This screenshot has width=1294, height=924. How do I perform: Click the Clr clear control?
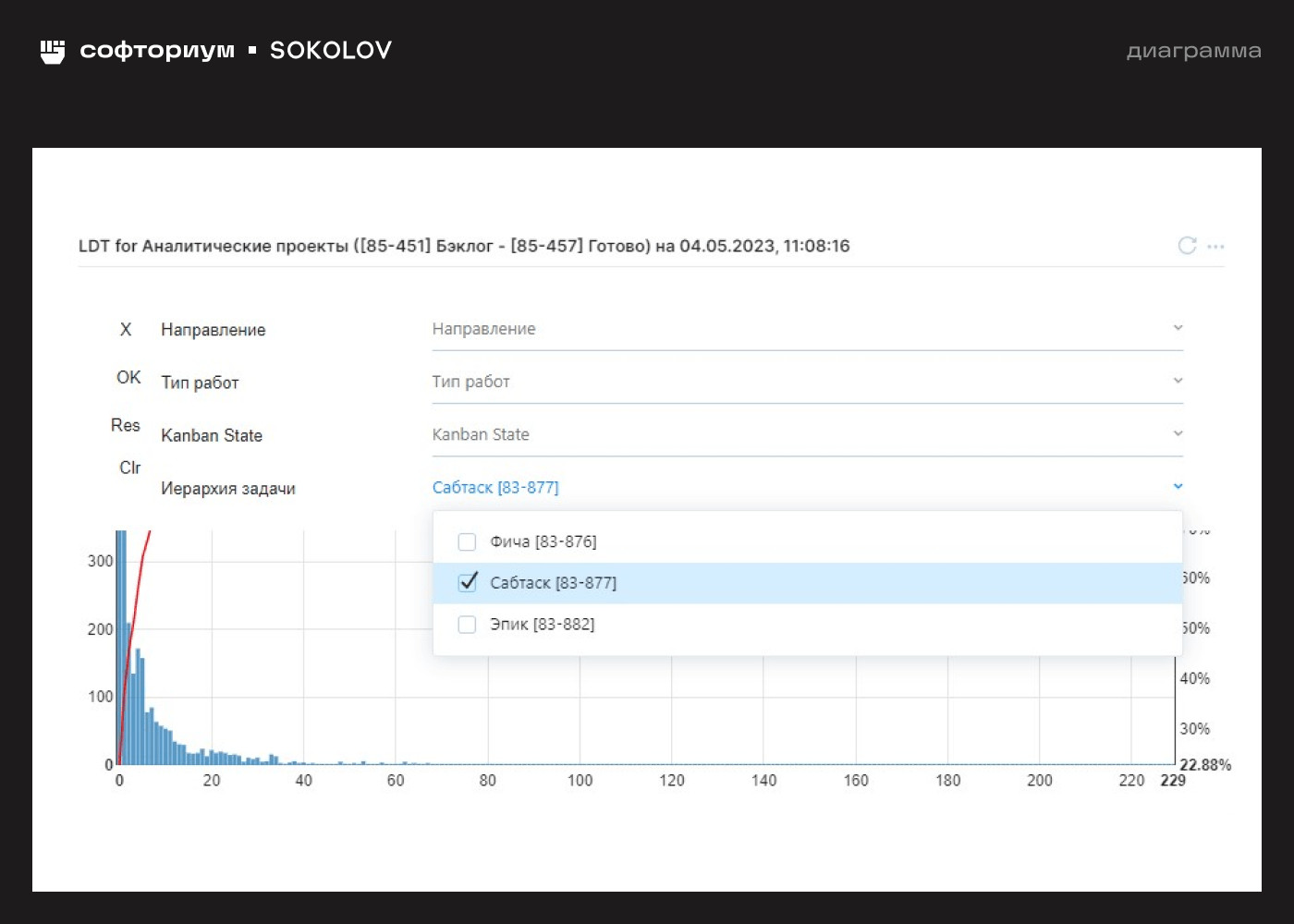[129, 468]
